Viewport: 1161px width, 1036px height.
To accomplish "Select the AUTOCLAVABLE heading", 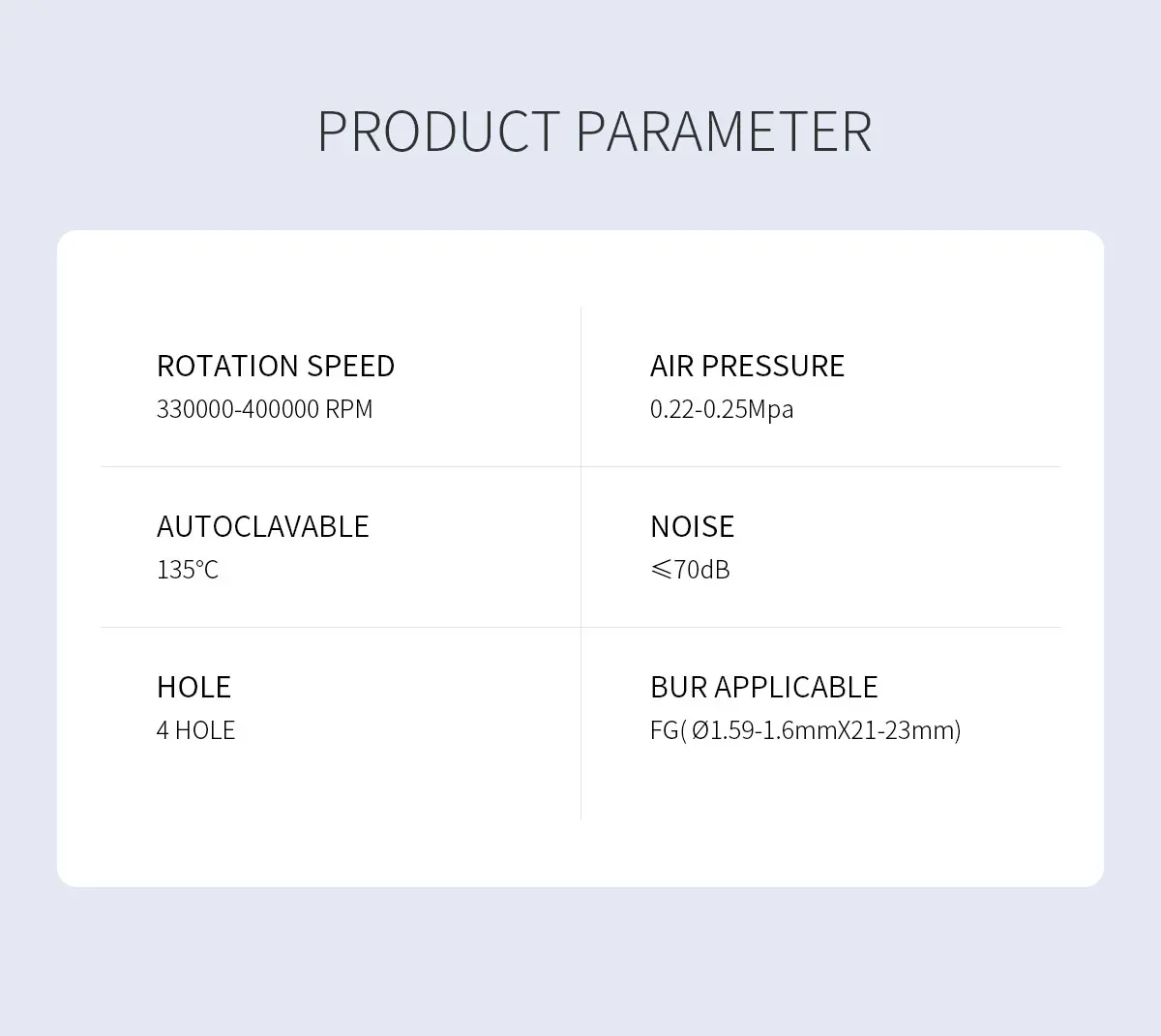I will (x=262, y=526).
